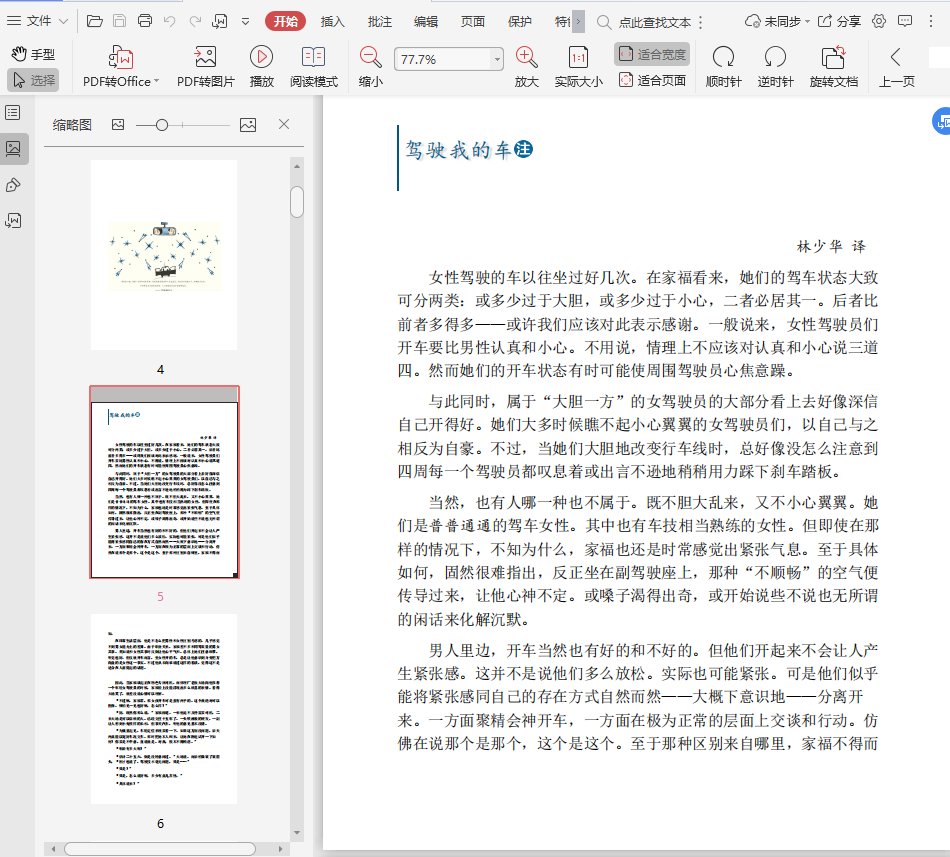Image resolution: width=950 pixels, height=857 pixels.
Task: Click the save icon in quick access bar
Action: (x=119, y=21)
